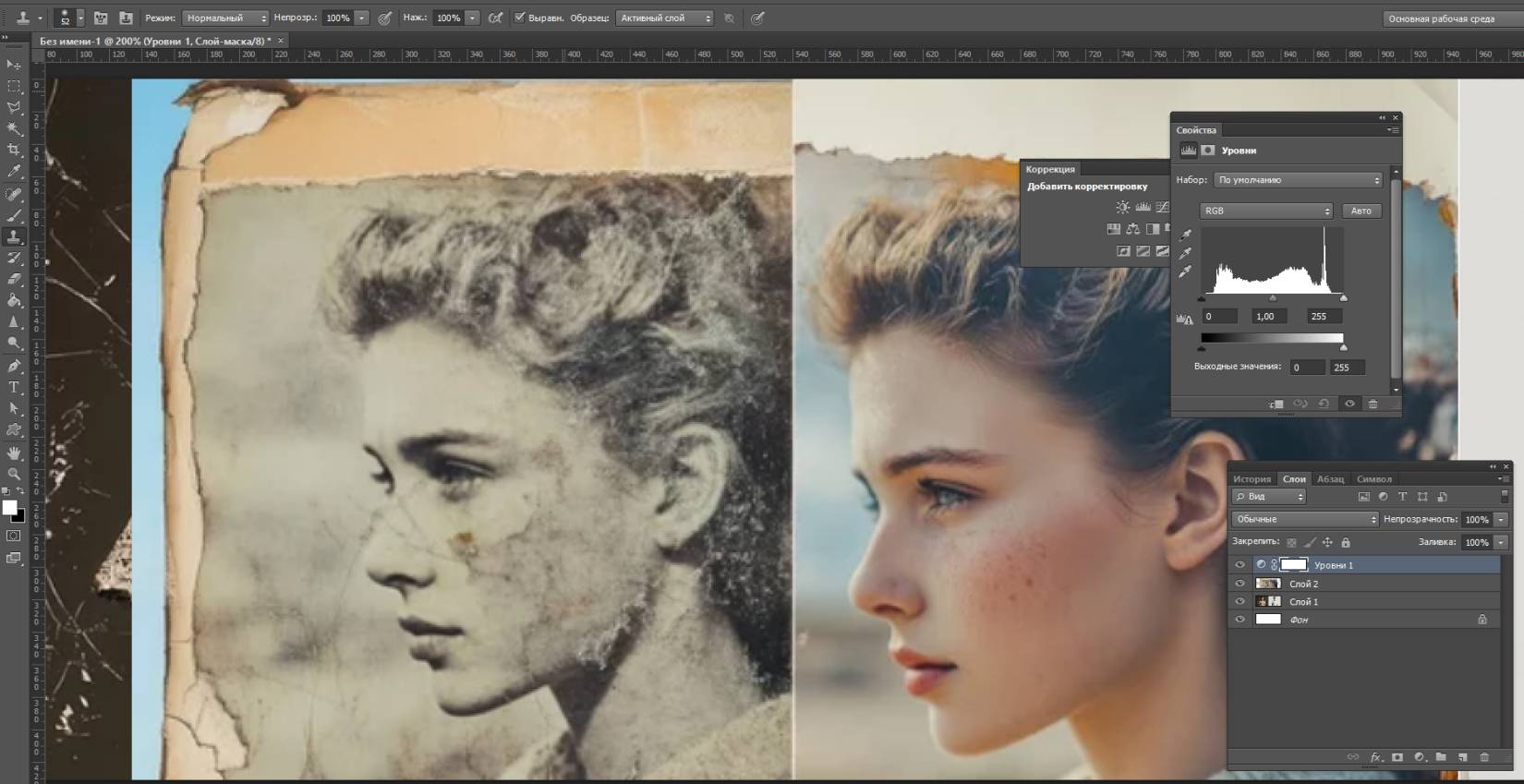Click the create new layer icon

[x=1462, y=757]
